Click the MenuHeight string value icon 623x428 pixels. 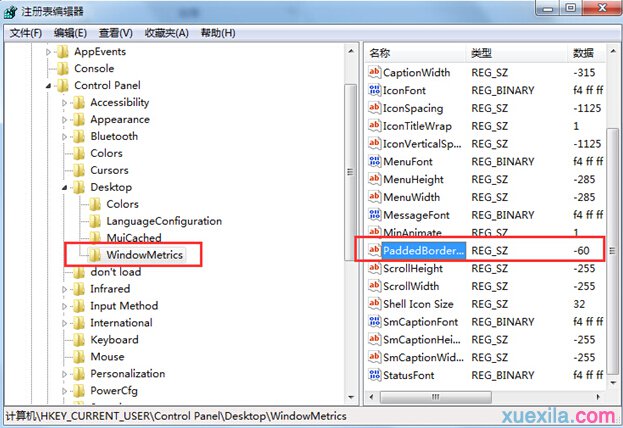coord(374,179)
